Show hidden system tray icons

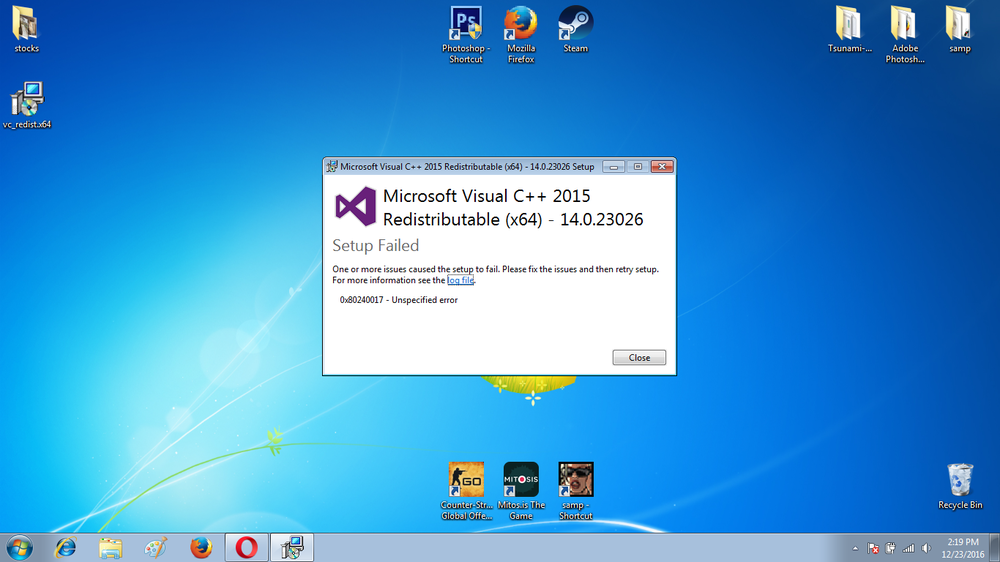[855, 549]
